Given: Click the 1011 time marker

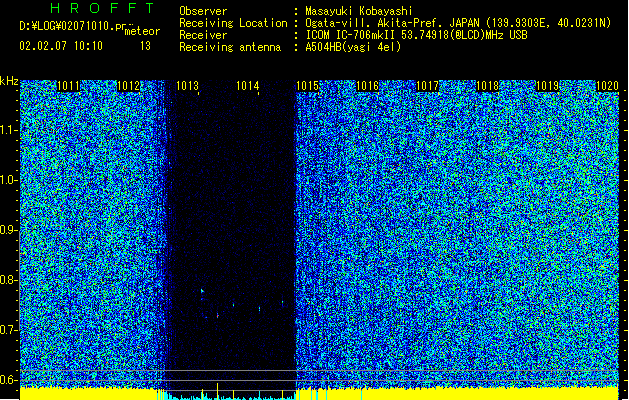Looking at the screenshot, I should click(x=68, y=86).
